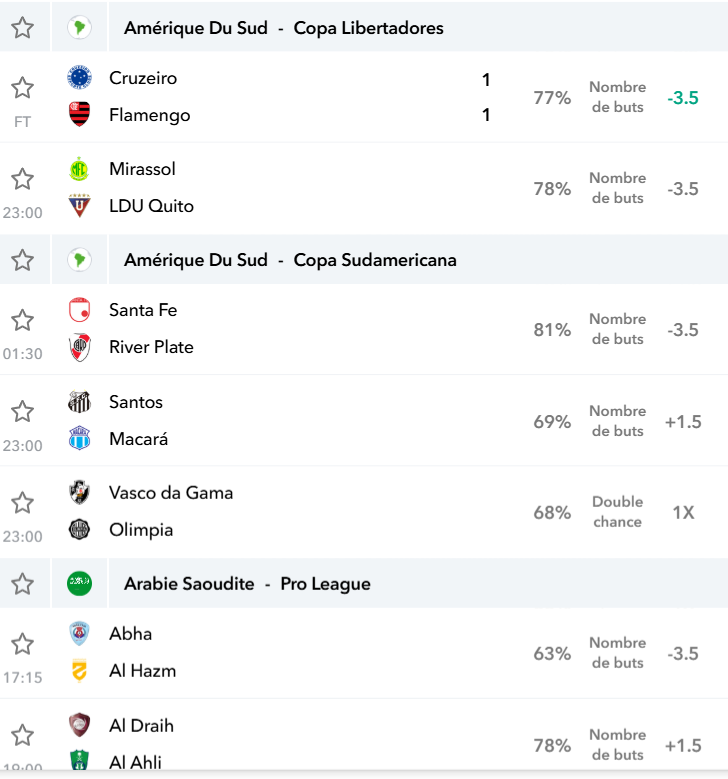Toggle favorite star for Copa Libertadores league

(x=22, y=27)
